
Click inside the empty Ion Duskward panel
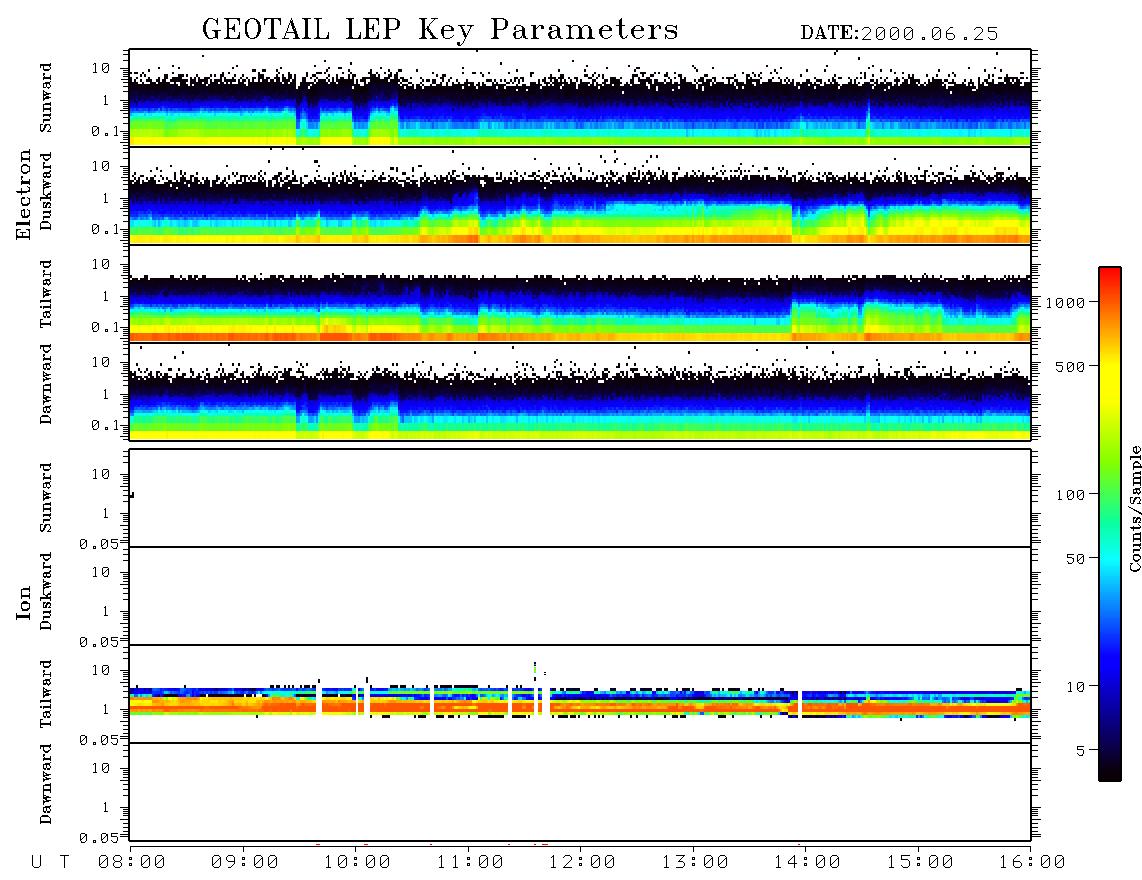pos(580,596)
